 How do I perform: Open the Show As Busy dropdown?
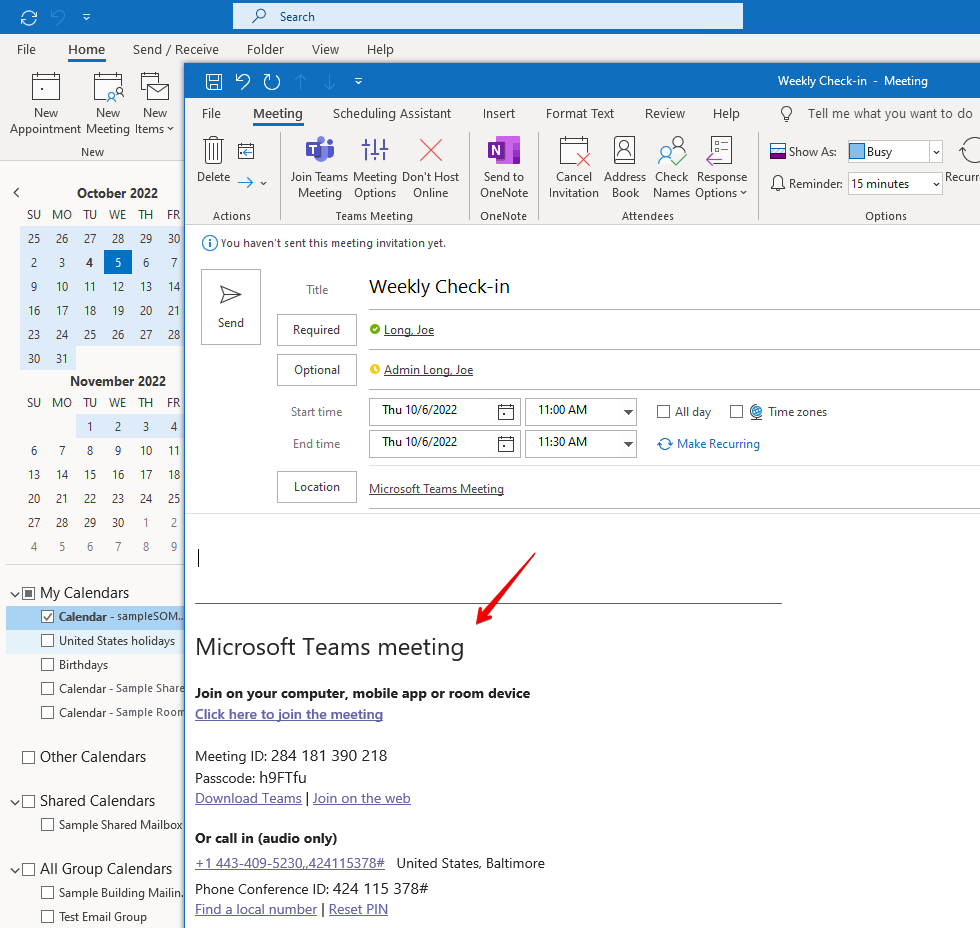pyautogui.click(x=935, y=152)
